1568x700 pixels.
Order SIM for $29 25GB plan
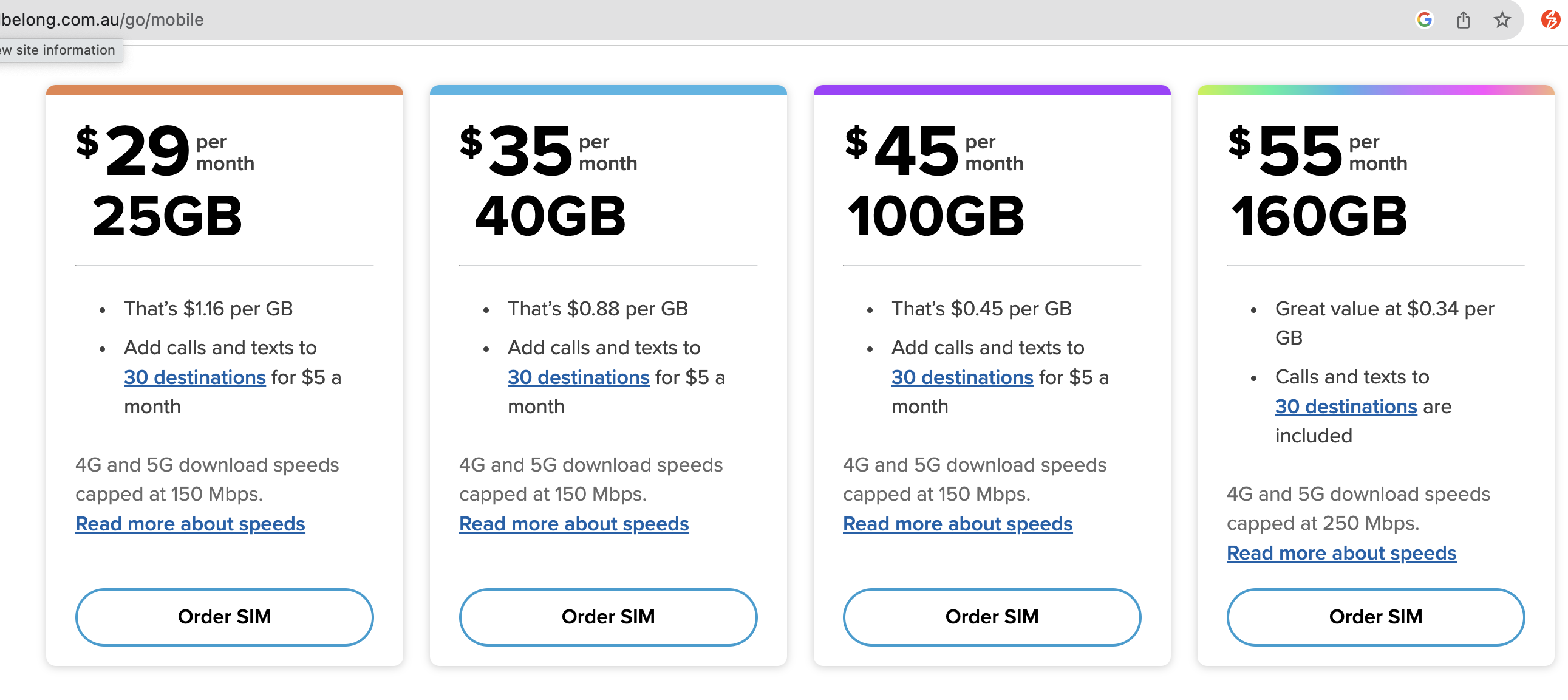[x=224, y=616]
